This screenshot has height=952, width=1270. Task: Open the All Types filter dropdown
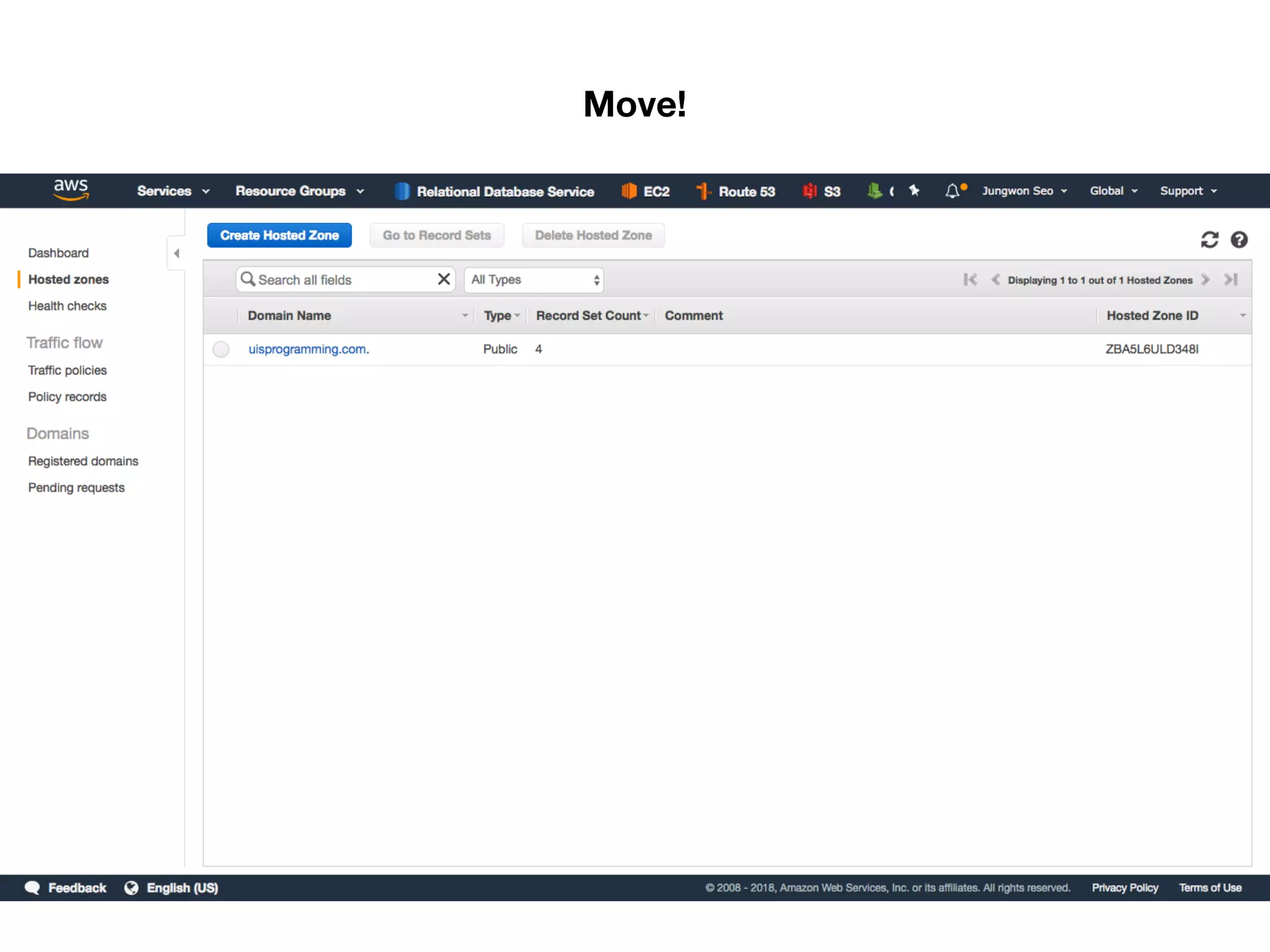click(x=534, y=280)
